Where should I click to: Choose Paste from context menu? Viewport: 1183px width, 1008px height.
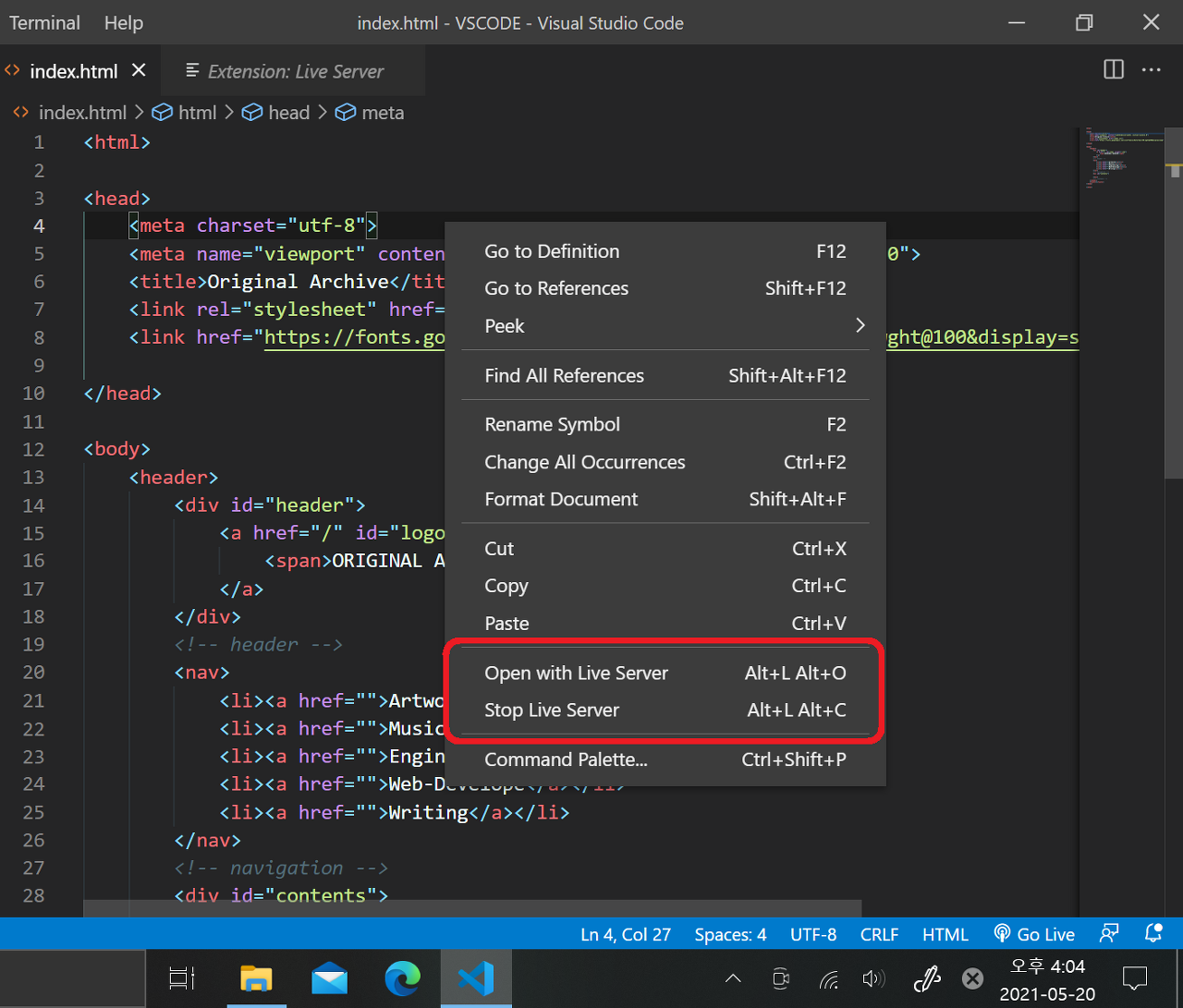(x=665, y=623)
